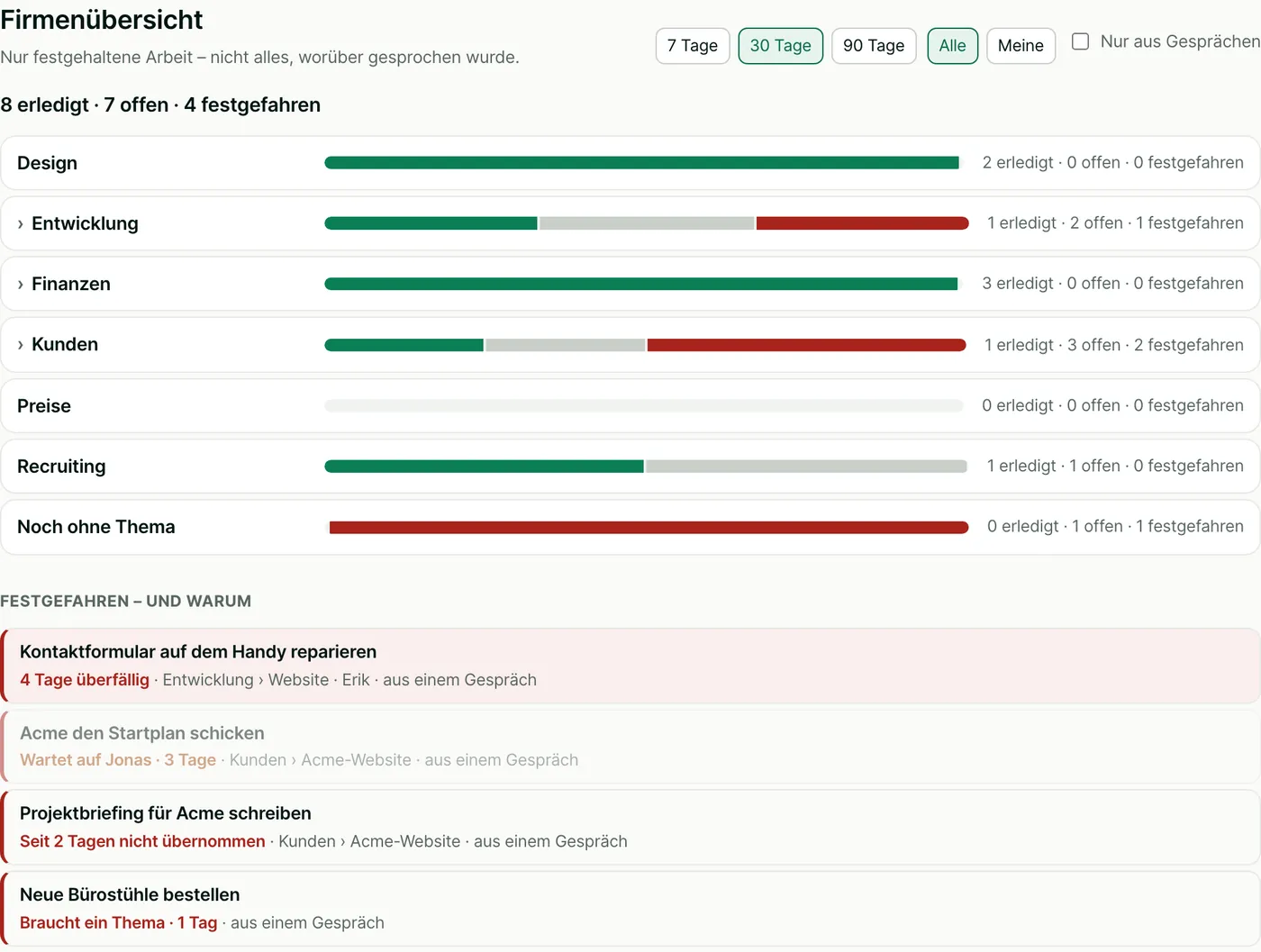The height and width of the screenshot is (952, 1261).
Task: Switch to the 90 Tage range
Action: pyautogui.click(x=874, y=46)
